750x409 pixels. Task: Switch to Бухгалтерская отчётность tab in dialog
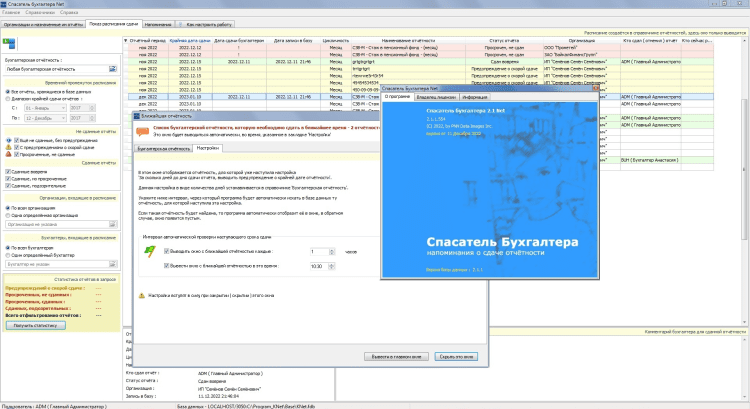[x=164, y=149]
